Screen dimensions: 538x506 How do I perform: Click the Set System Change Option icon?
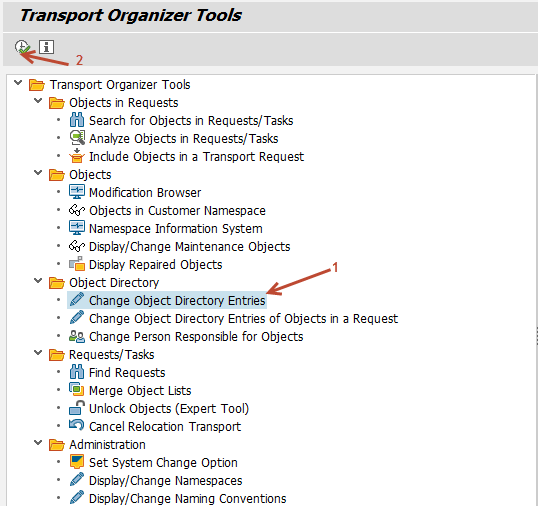click(77, 462)
